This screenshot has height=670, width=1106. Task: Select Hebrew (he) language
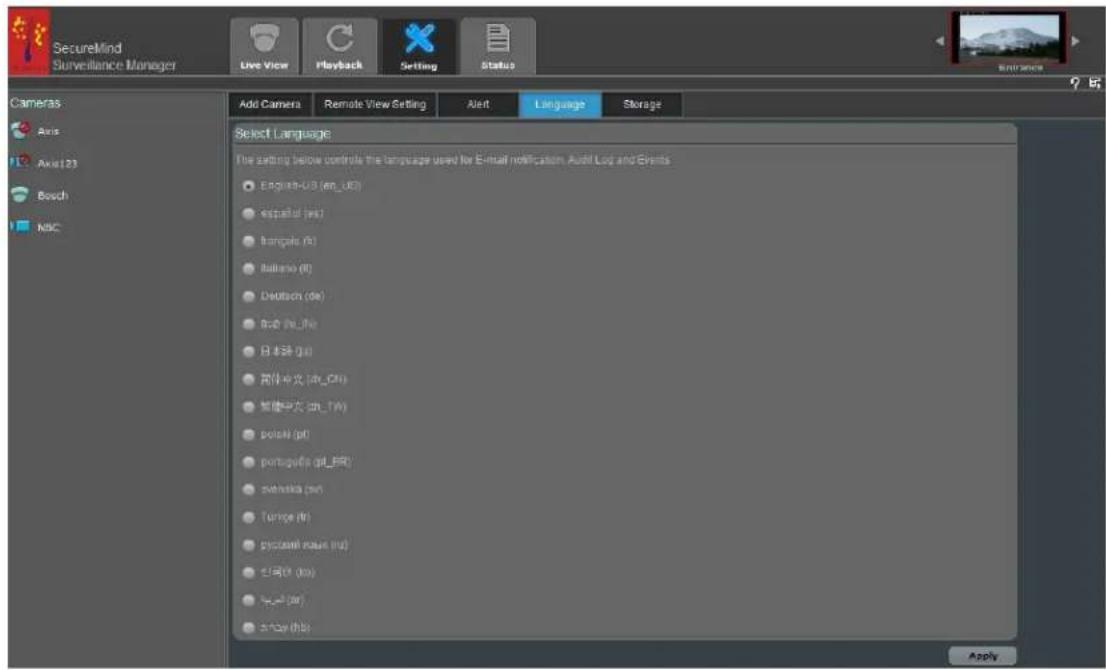248,628
